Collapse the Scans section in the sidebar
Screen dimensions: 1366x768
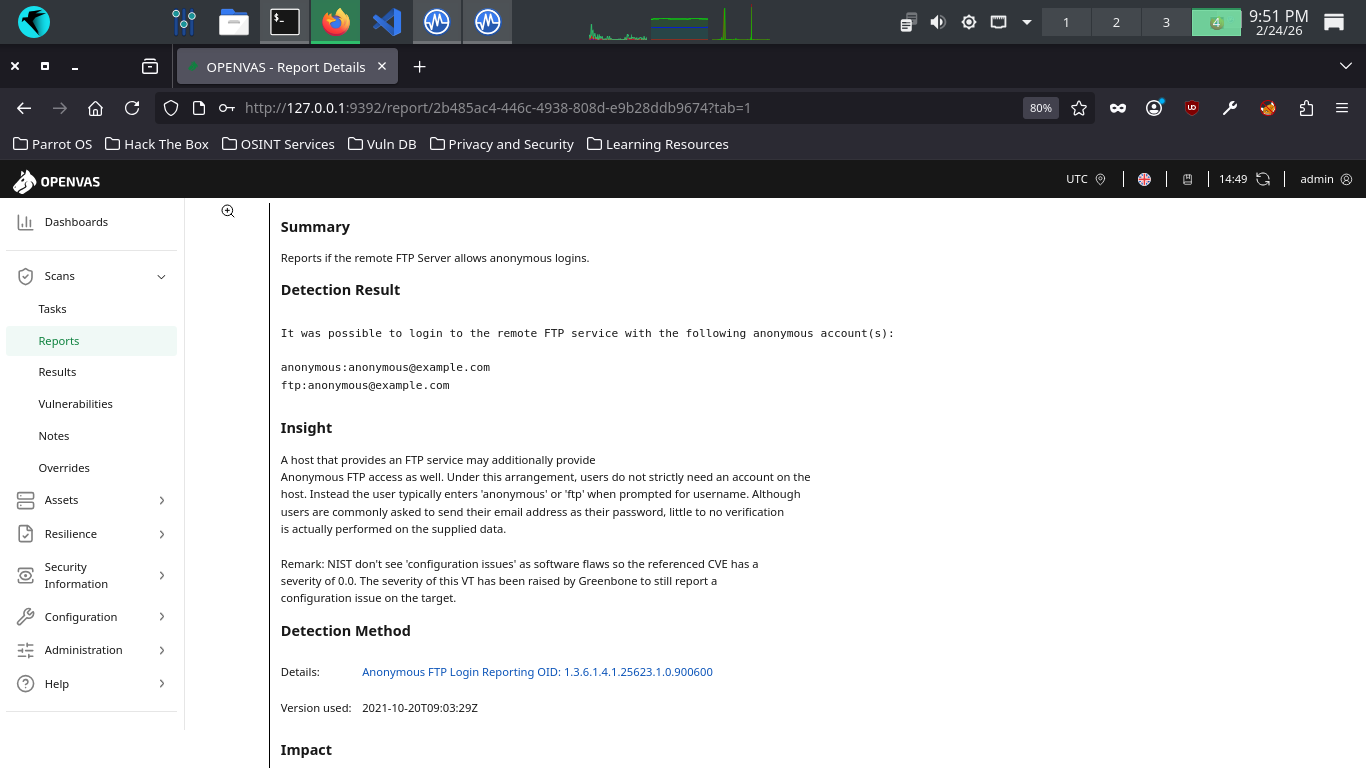pos(161,277)
